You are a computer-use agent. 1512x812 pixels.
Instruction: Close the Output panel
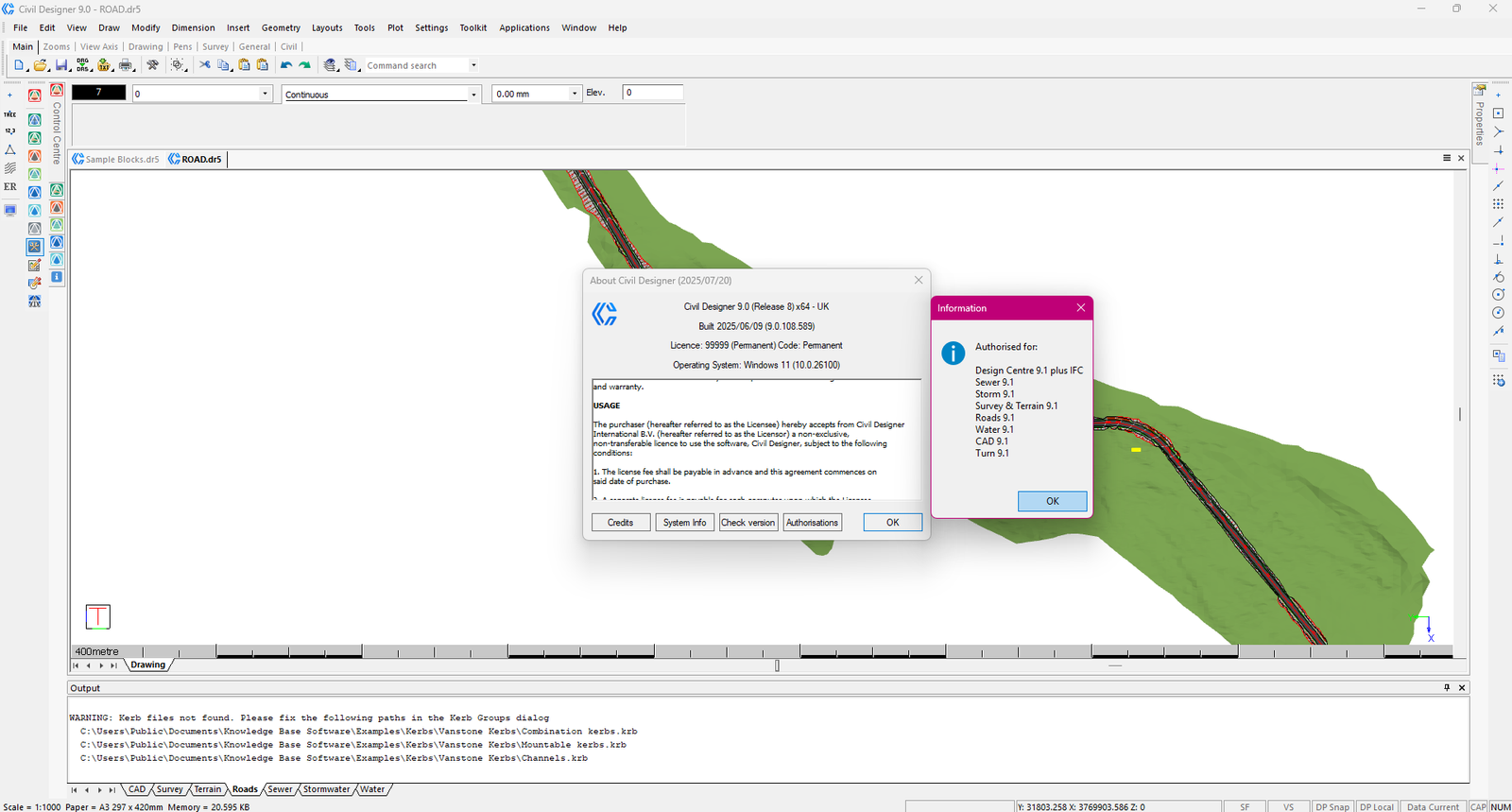click(x=1462, y=688)
